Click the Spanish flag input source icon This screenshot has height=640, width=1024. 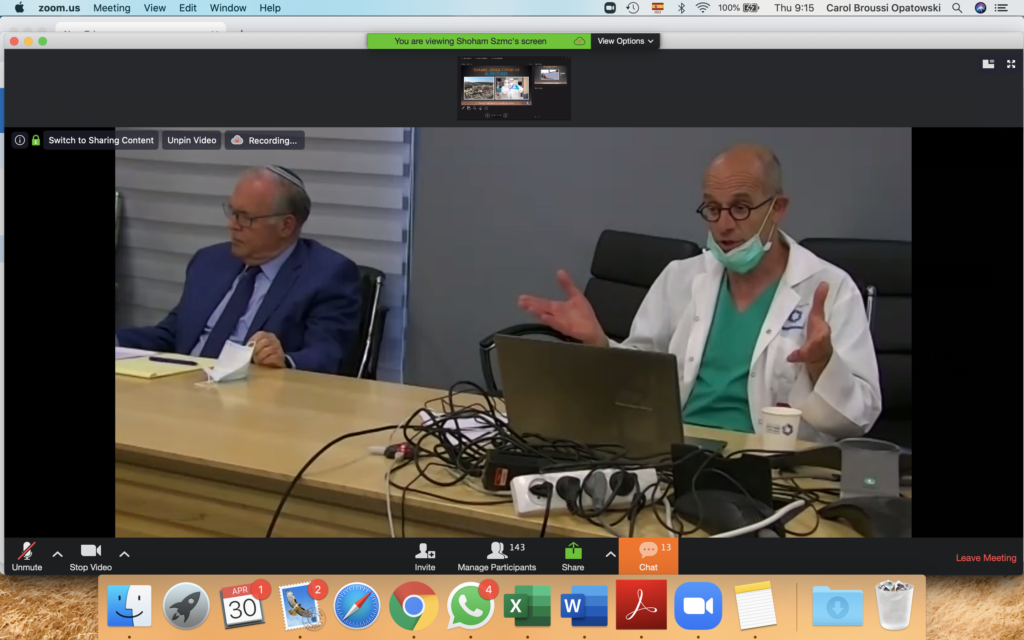(658, 8)
